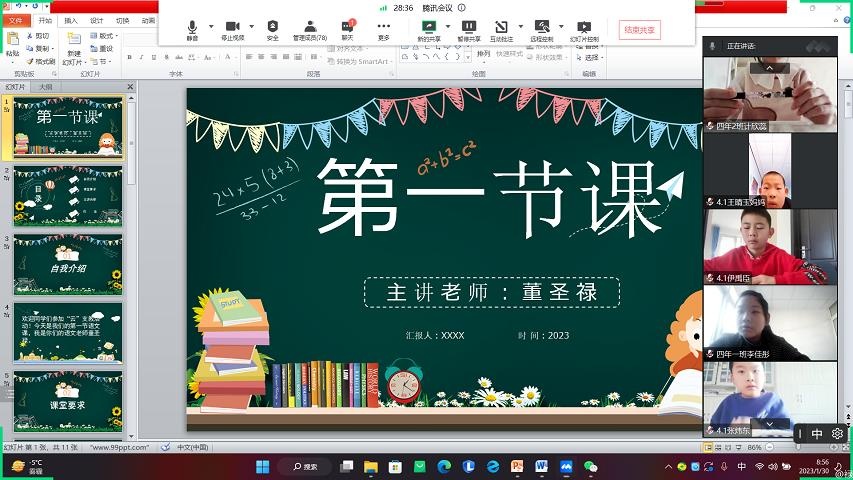Toggle the 停止视频 camera button

[x=232, y=27]
